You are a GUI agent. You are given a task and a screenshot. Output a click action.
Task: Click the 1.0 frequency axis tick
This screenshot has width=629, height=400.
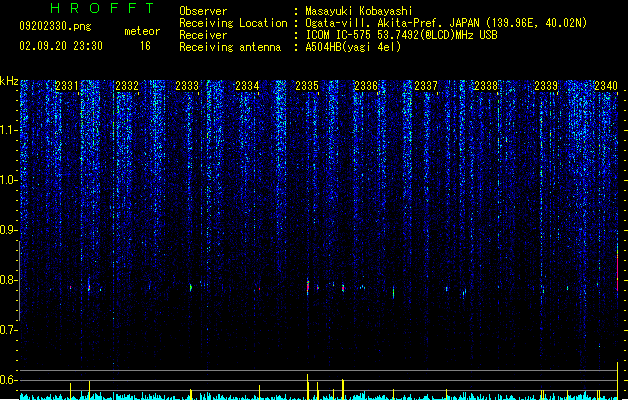click(x=8, y=180)
